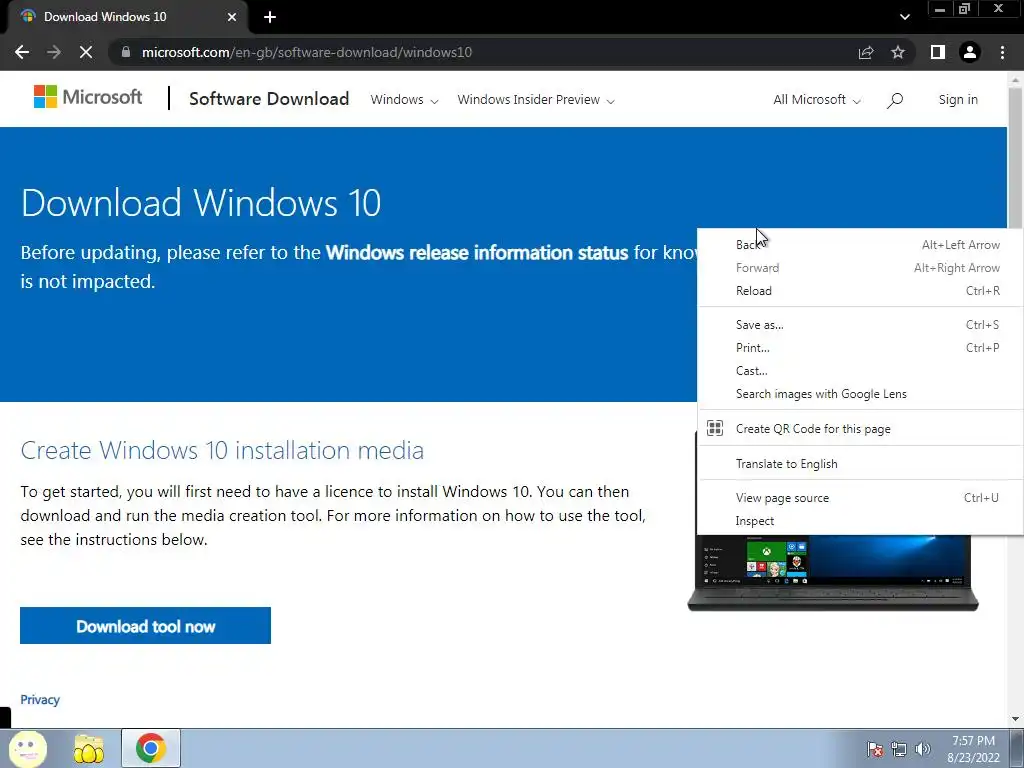Select the Download Windows 10 tab
The width and height of the screenshot is (1024, 768).
pyautogui.click(x=127, y=17)
